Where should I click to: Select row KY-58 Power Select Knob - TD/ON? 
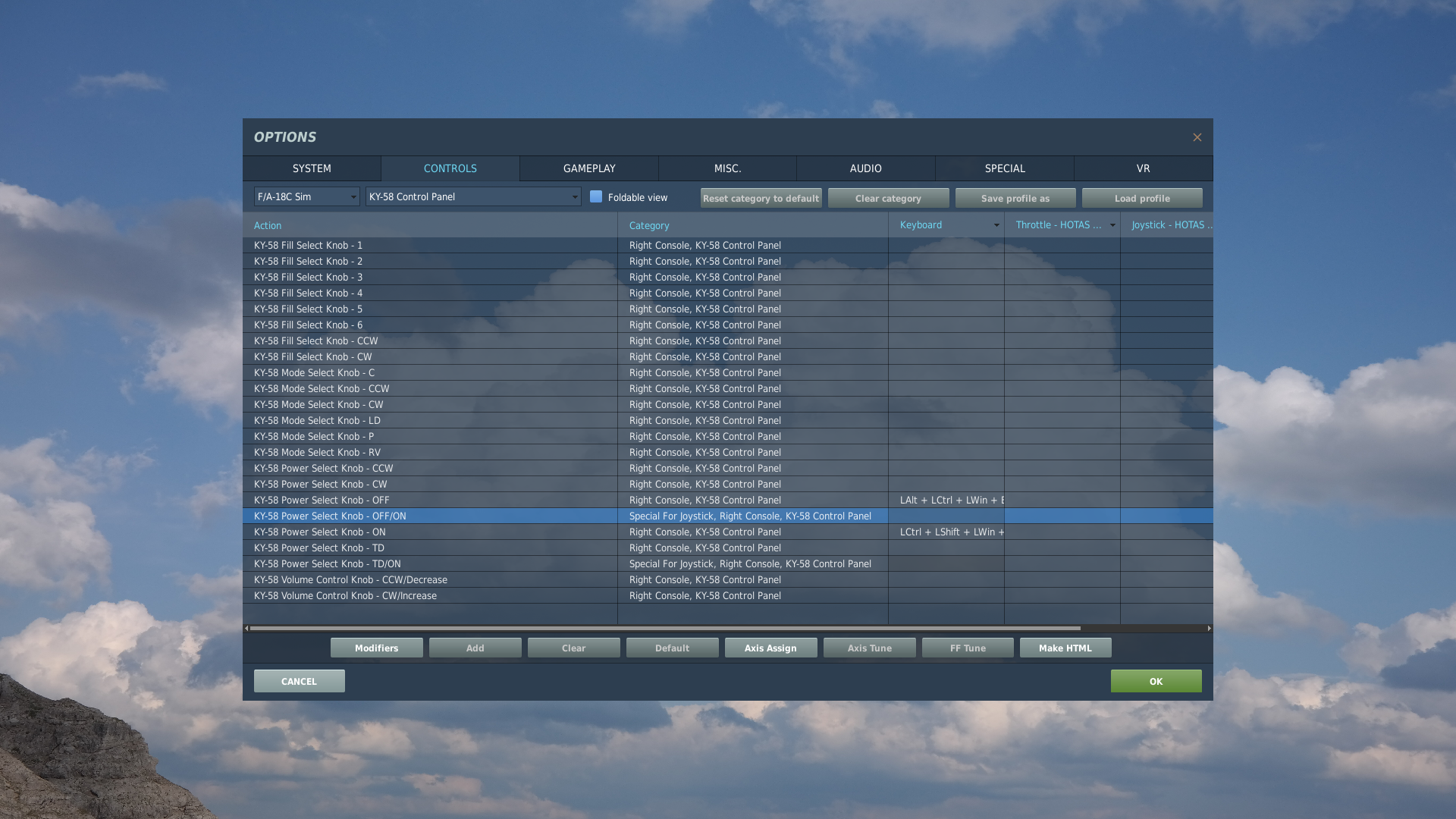(x=728, y=563)
